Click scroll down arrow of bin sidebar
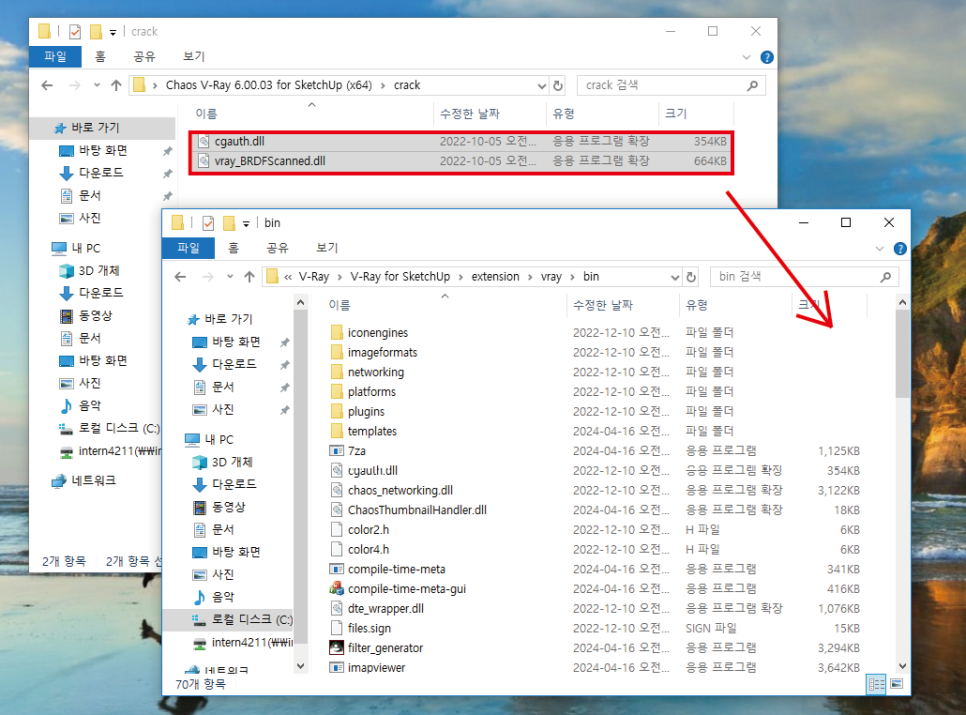 [301, 666]
